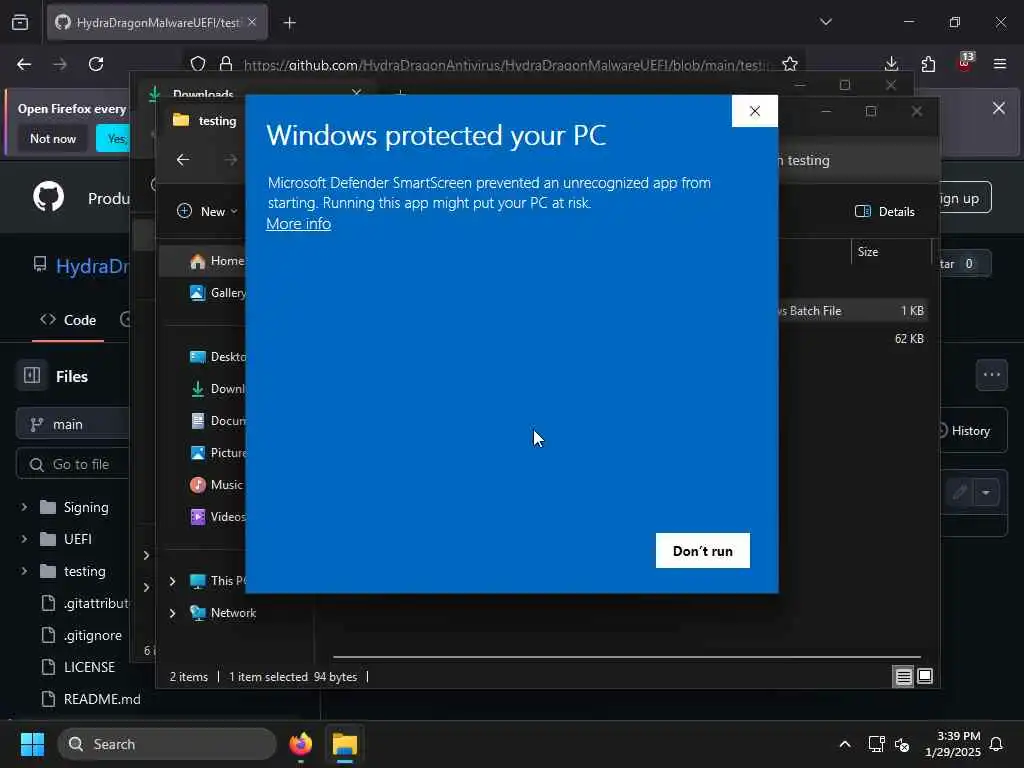Open GitHub three-dot more options button
The height and width of the screenshot is (768, 1024).
pyautogui.click(x=991, y=375)
